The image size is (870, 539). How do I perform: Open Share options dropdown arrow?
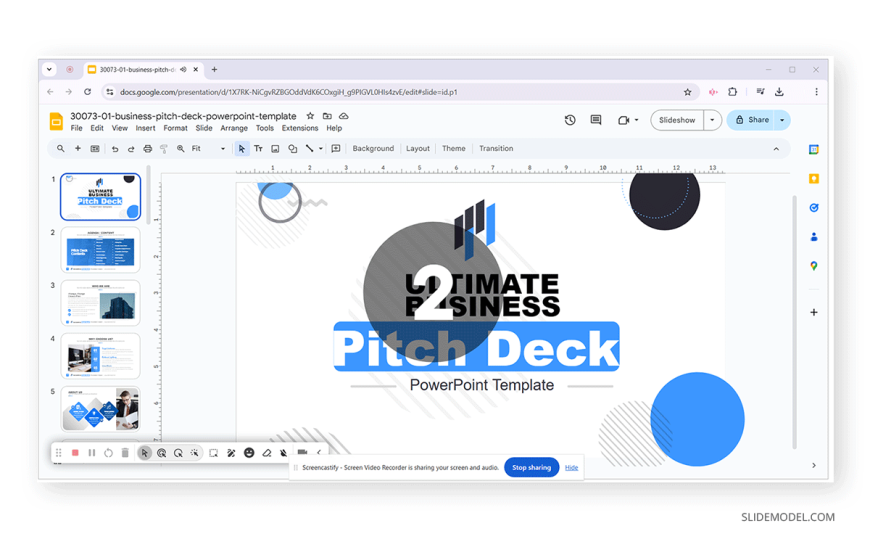coord(782,120)
